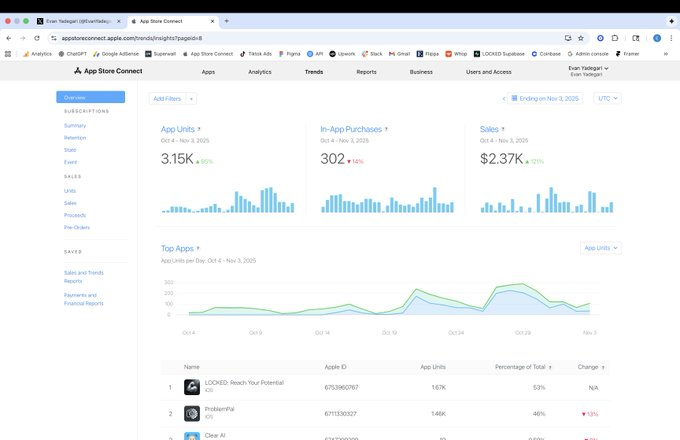680x440 pixels.
Task: Open the Chrome extensions puzzle icon
Action: tap(615, 38)
